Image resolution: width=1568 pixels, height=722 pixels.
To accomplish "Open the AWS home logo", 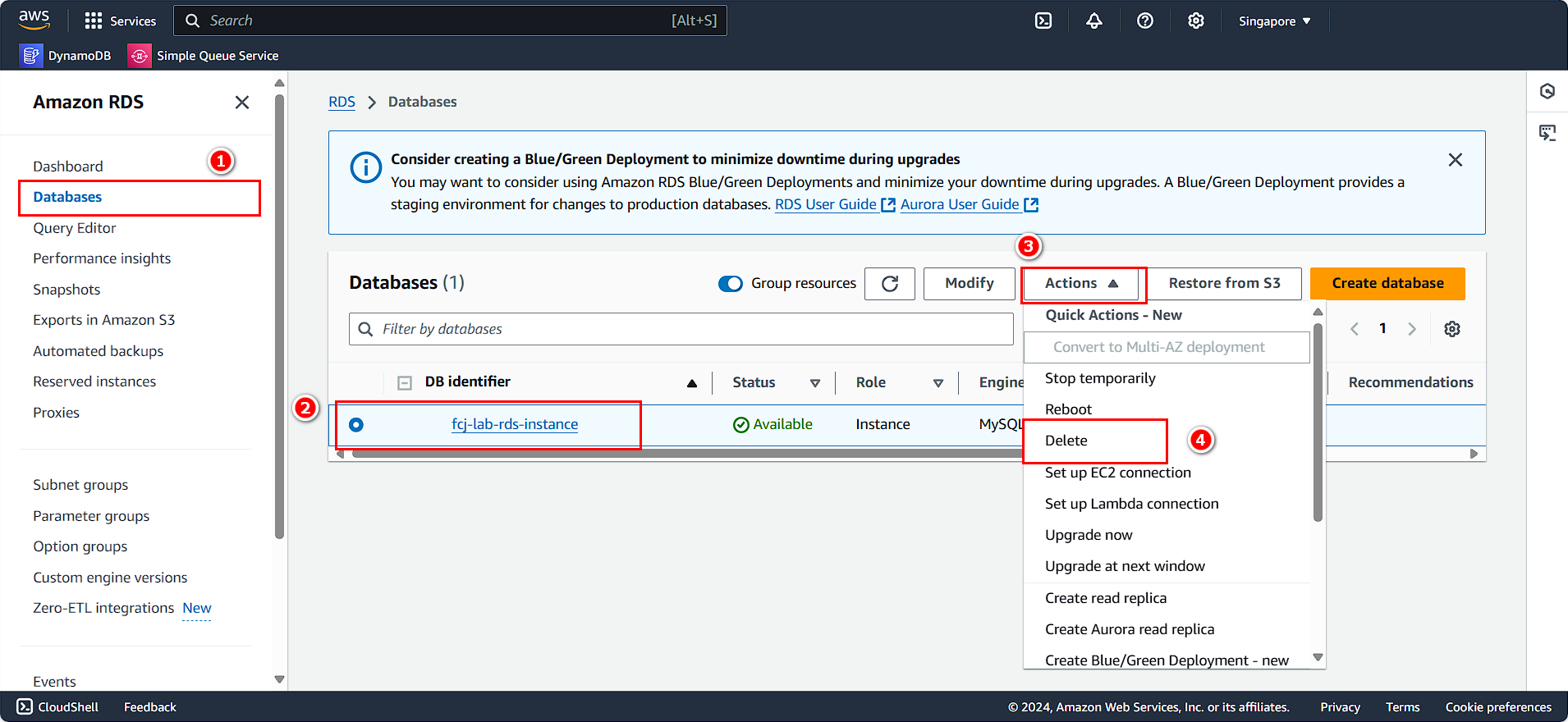I will tap(34, 20).
